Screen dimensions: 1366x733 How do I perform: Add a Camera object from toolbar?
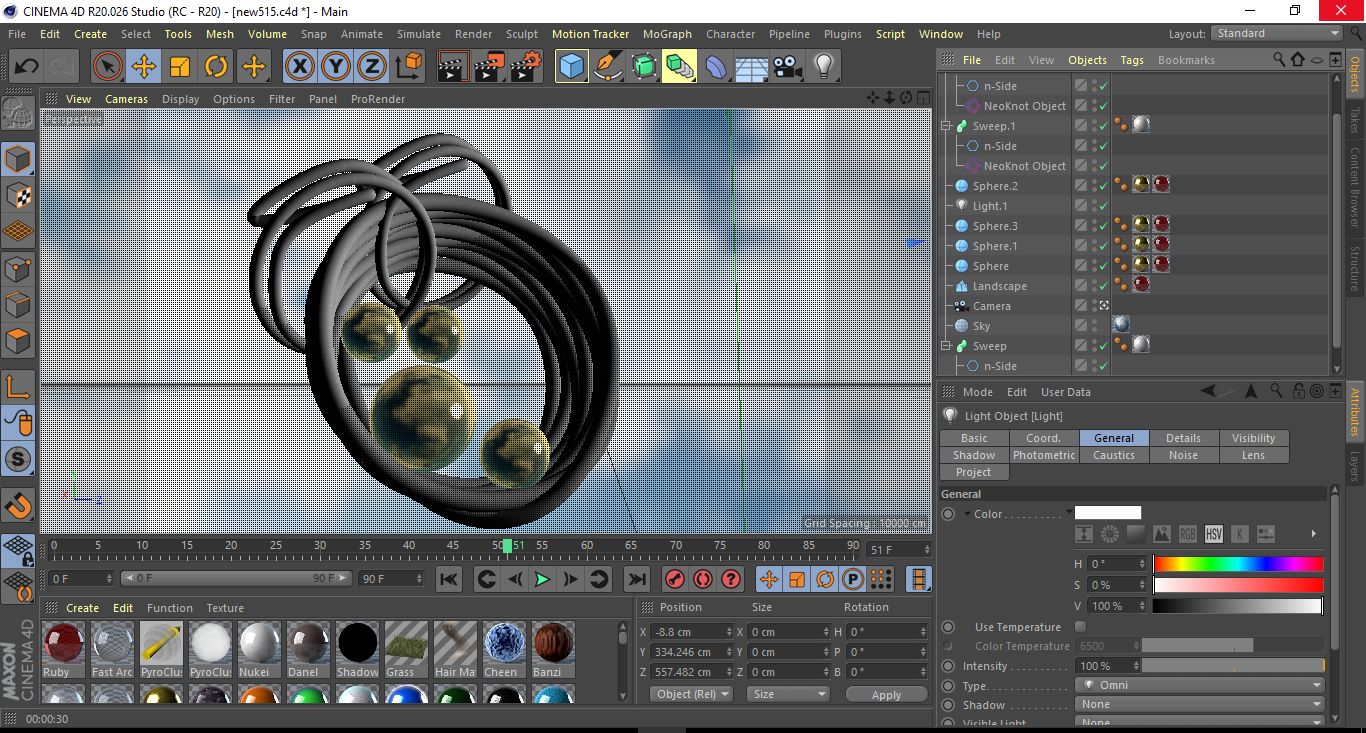[787, 67]
